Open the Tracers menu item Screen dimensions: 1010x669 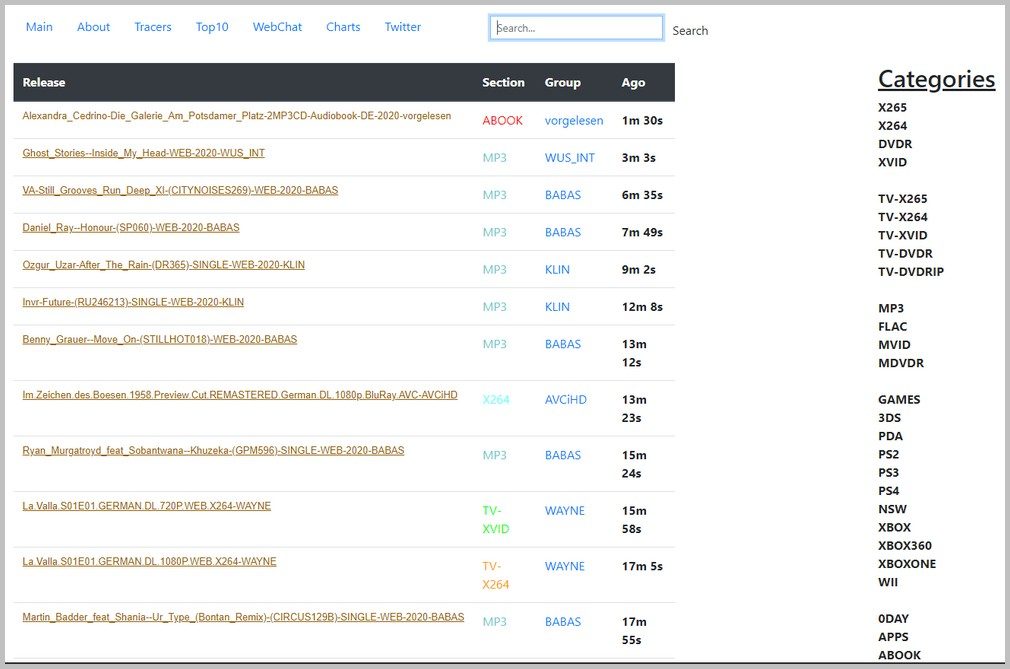[x=153, y=27]
